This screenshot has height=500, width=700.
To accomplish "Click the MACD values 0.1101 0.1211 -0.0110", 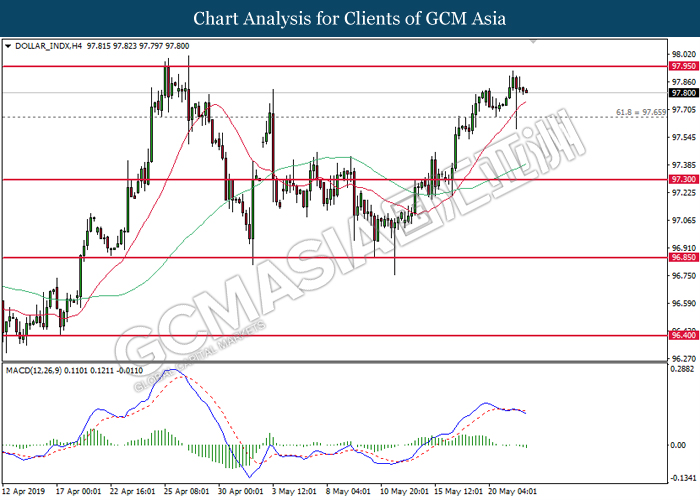I will pos(104,371).
